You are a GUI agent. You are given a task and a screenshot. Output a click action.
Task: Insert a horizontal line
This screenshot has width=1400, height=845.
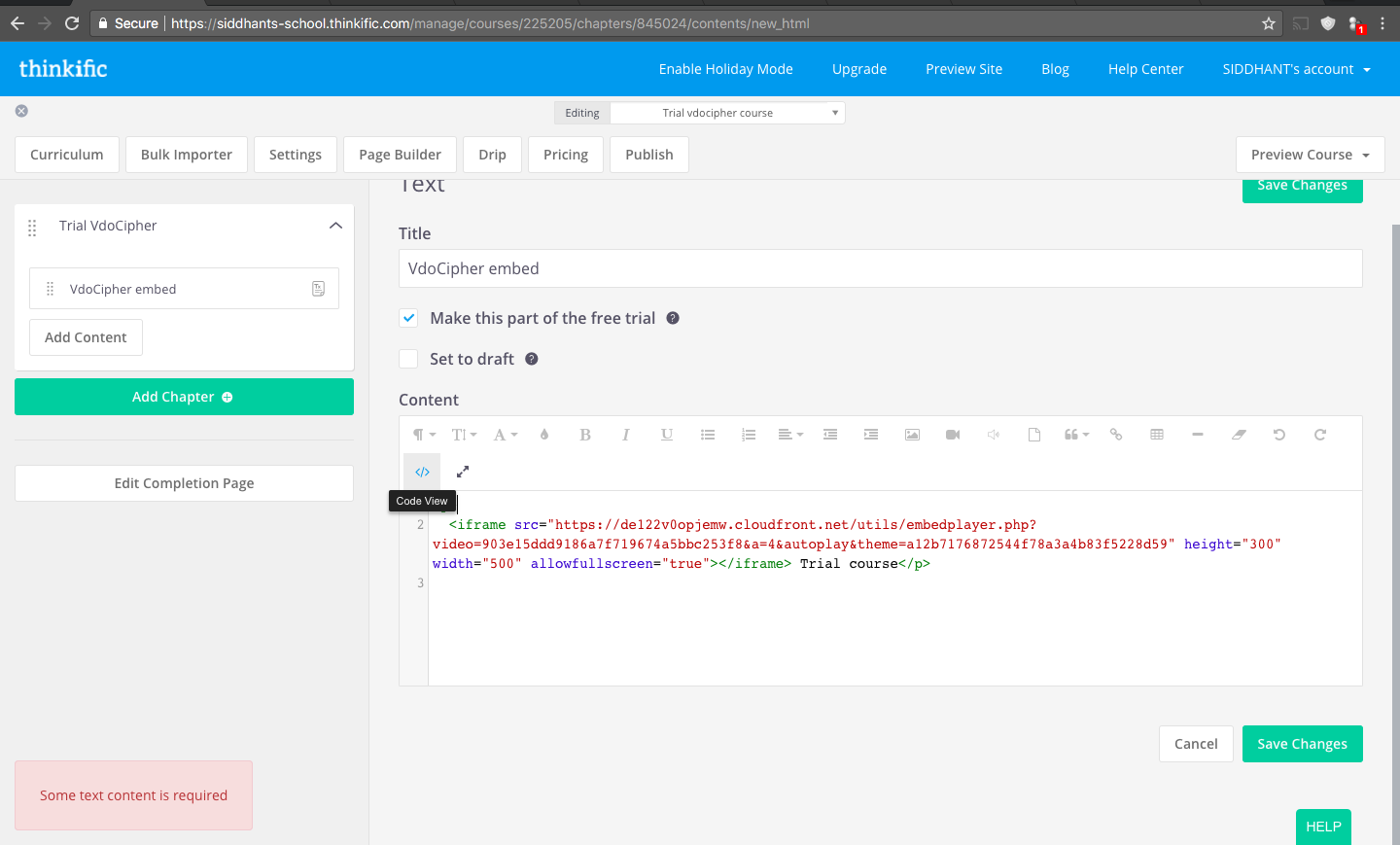point(1198,435)
